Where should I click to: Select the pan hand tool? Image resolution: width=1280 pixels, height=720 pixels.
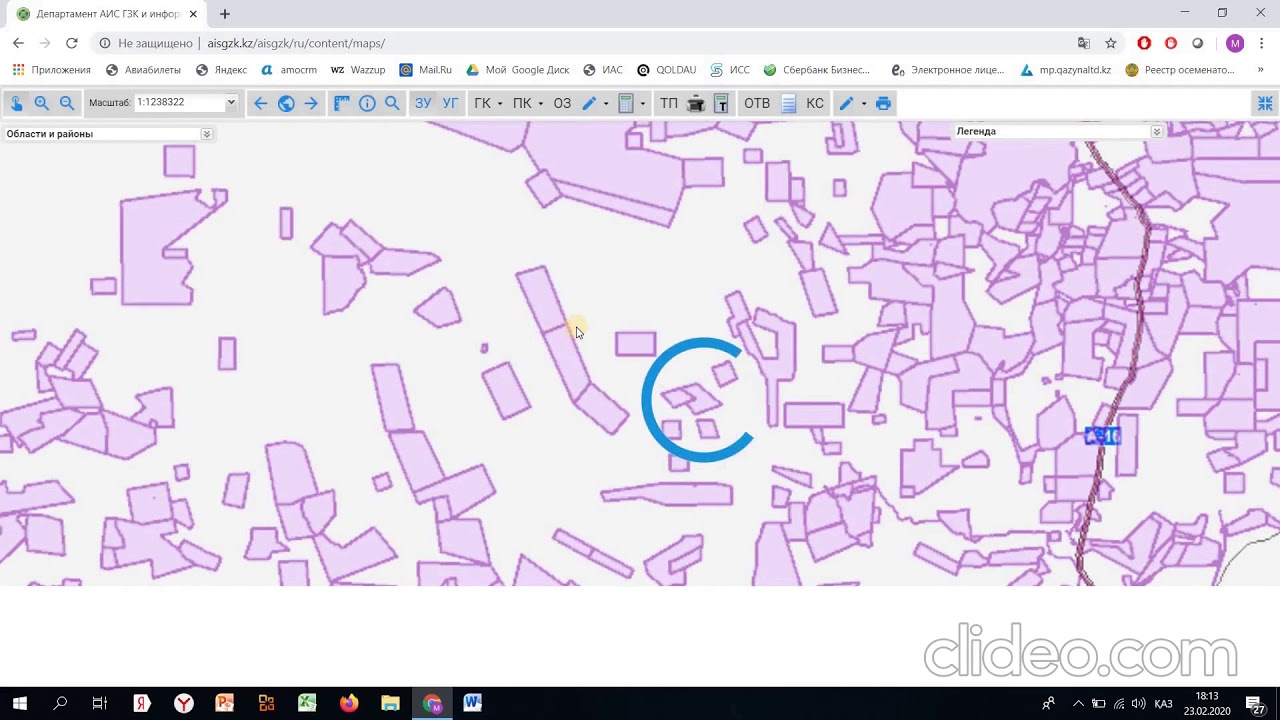pyautogui.click(x=16, y=103)
